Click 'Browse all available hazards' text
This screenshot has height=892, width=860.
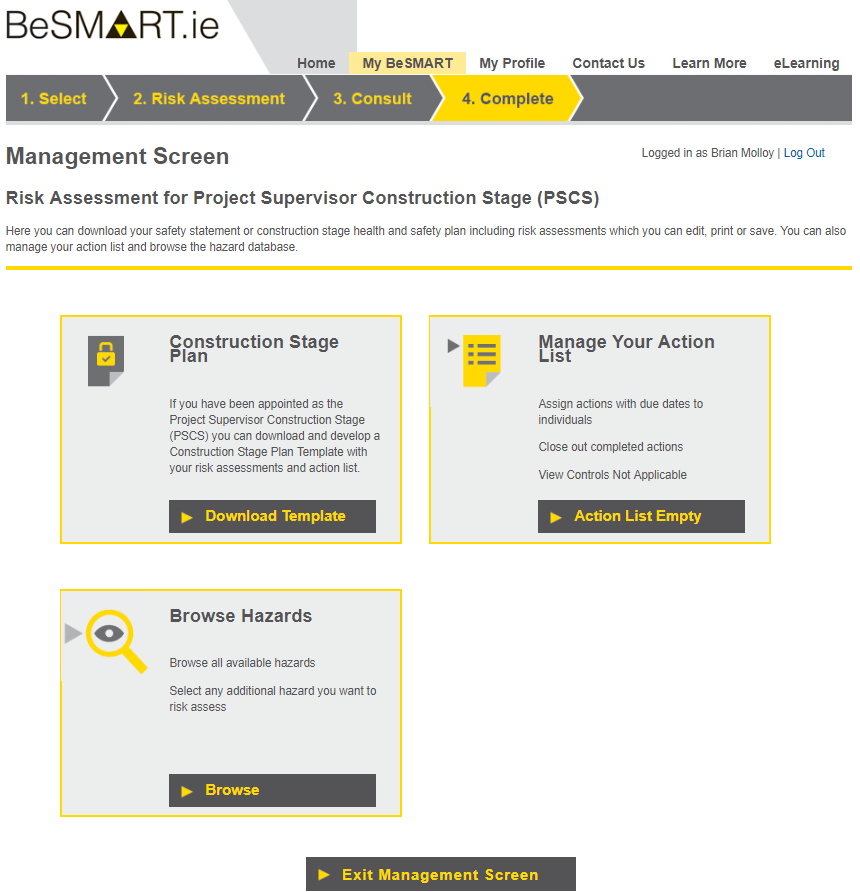point(242,663)
